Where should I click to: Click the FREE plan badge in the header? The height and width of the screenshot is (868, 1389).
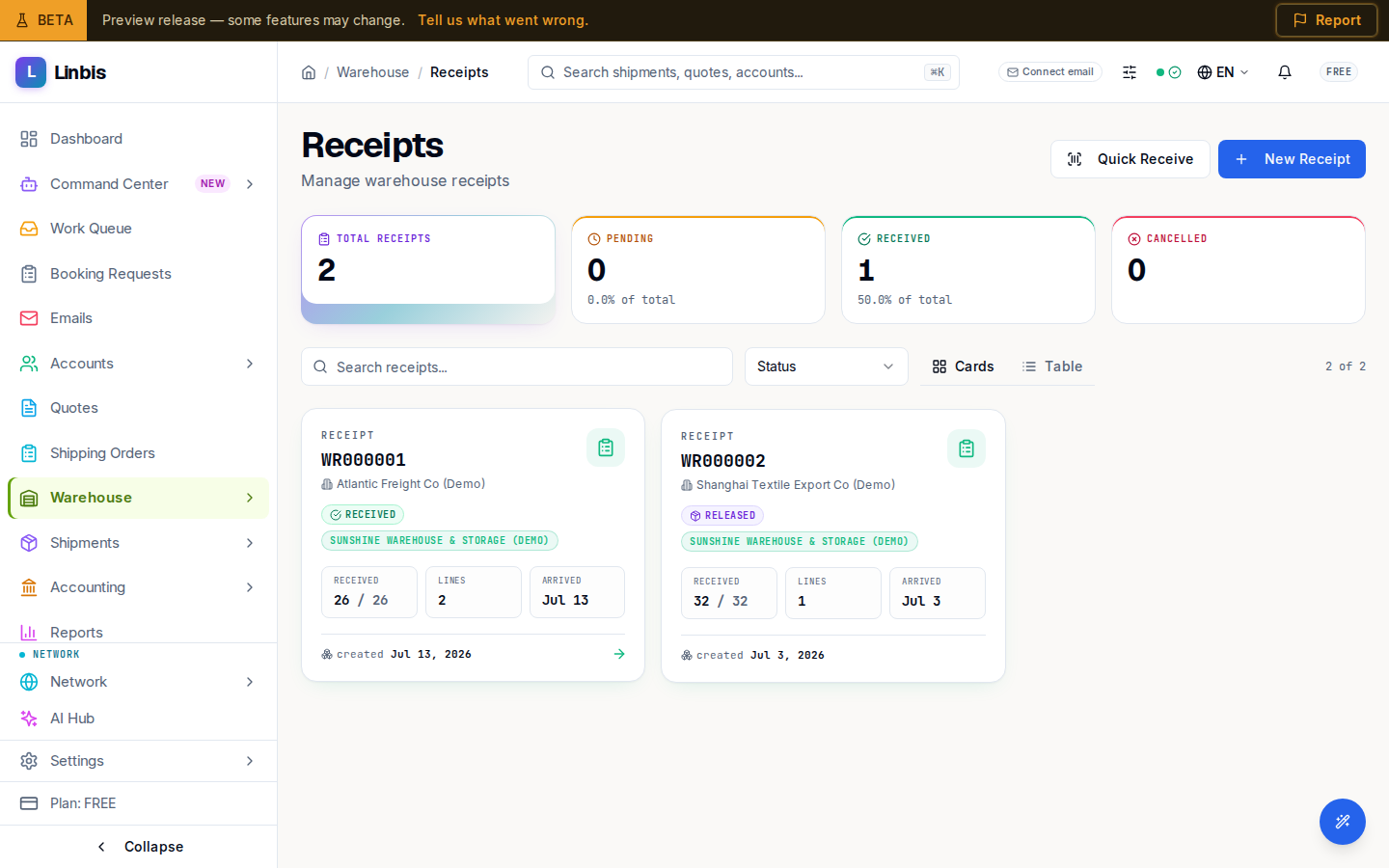coord(1339,72)
